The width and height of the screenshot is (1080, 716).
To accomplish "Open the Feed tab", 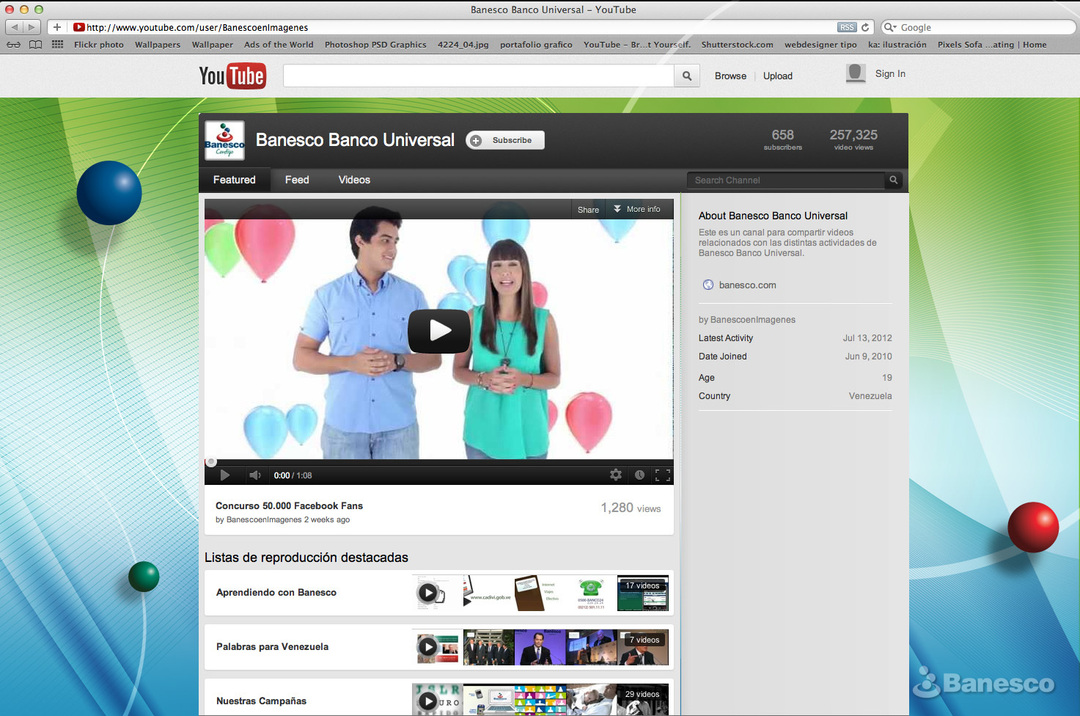I will click(x=296, y=180).
